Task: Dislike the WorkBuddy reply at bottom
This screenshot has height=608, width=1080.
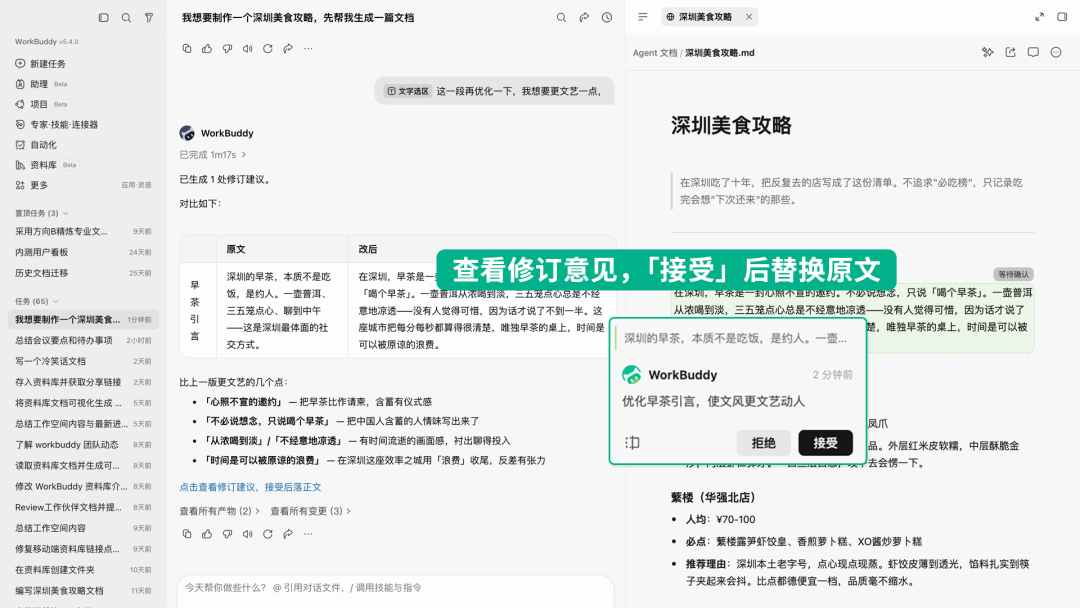Action: pos(227,534)
